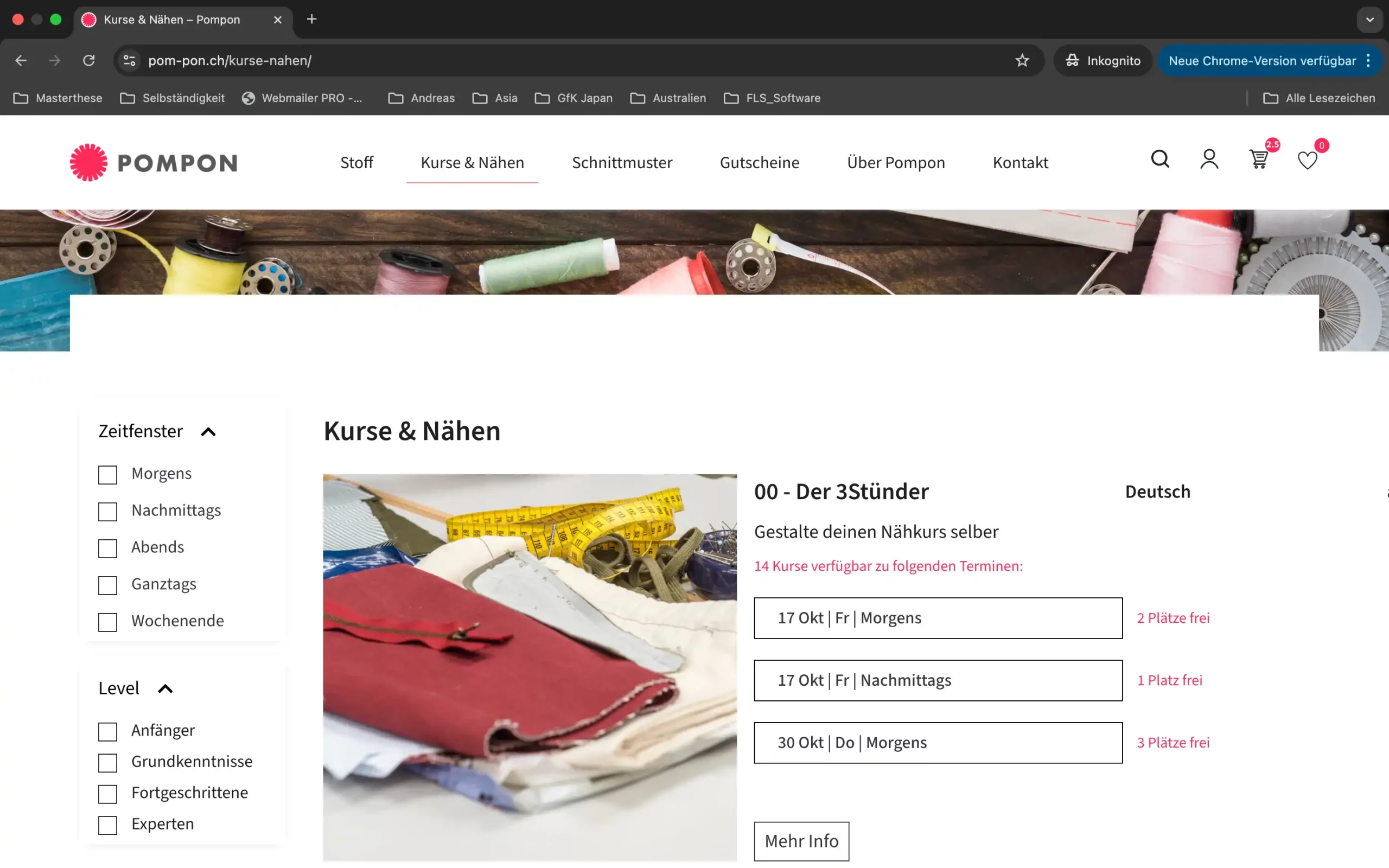Click the Mehr Info button
The width and height of the screenshot is (1389, 868).
click(801, 840)
